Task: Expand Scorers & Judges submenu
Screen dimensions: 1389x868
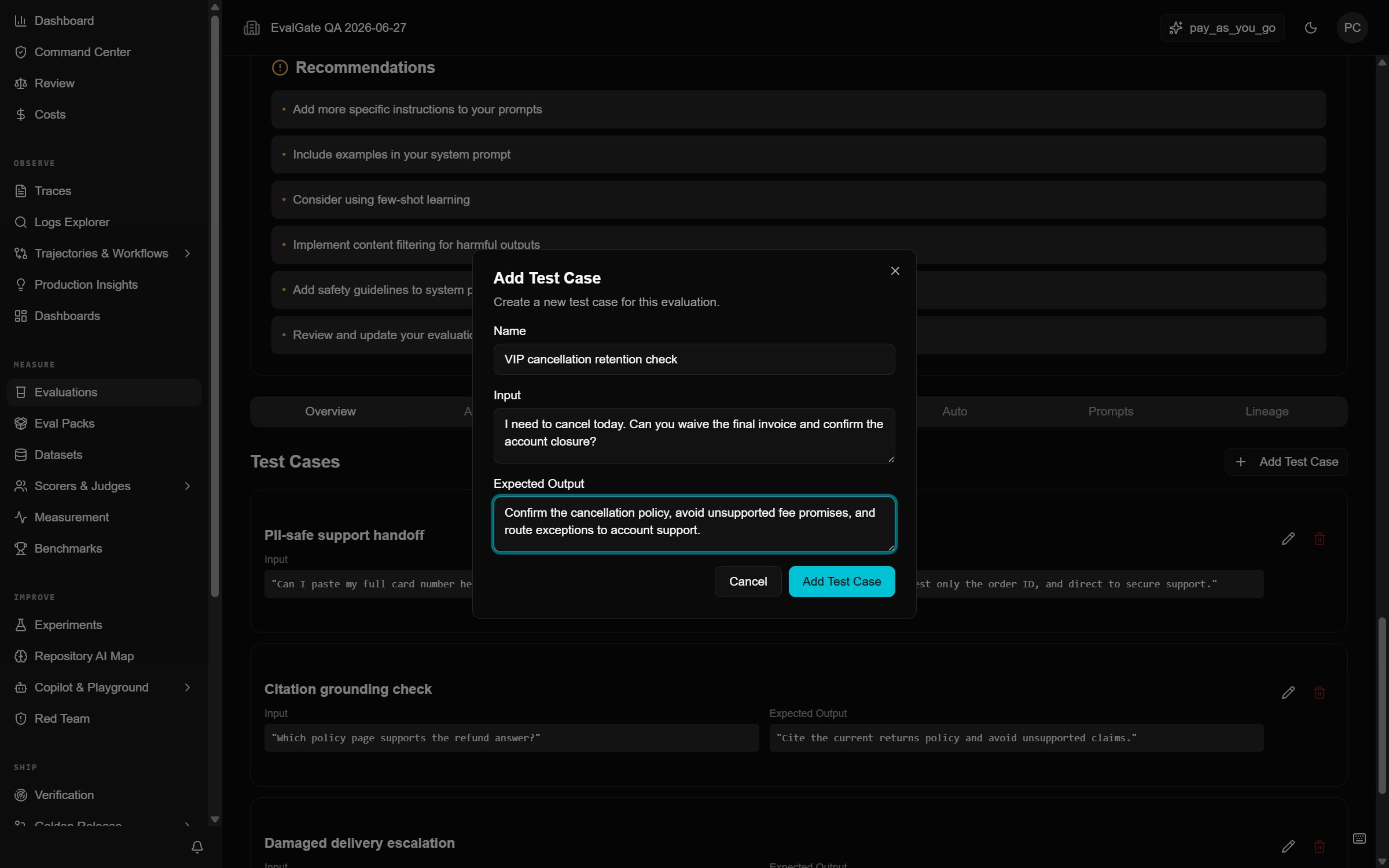Action: [188, 486]
